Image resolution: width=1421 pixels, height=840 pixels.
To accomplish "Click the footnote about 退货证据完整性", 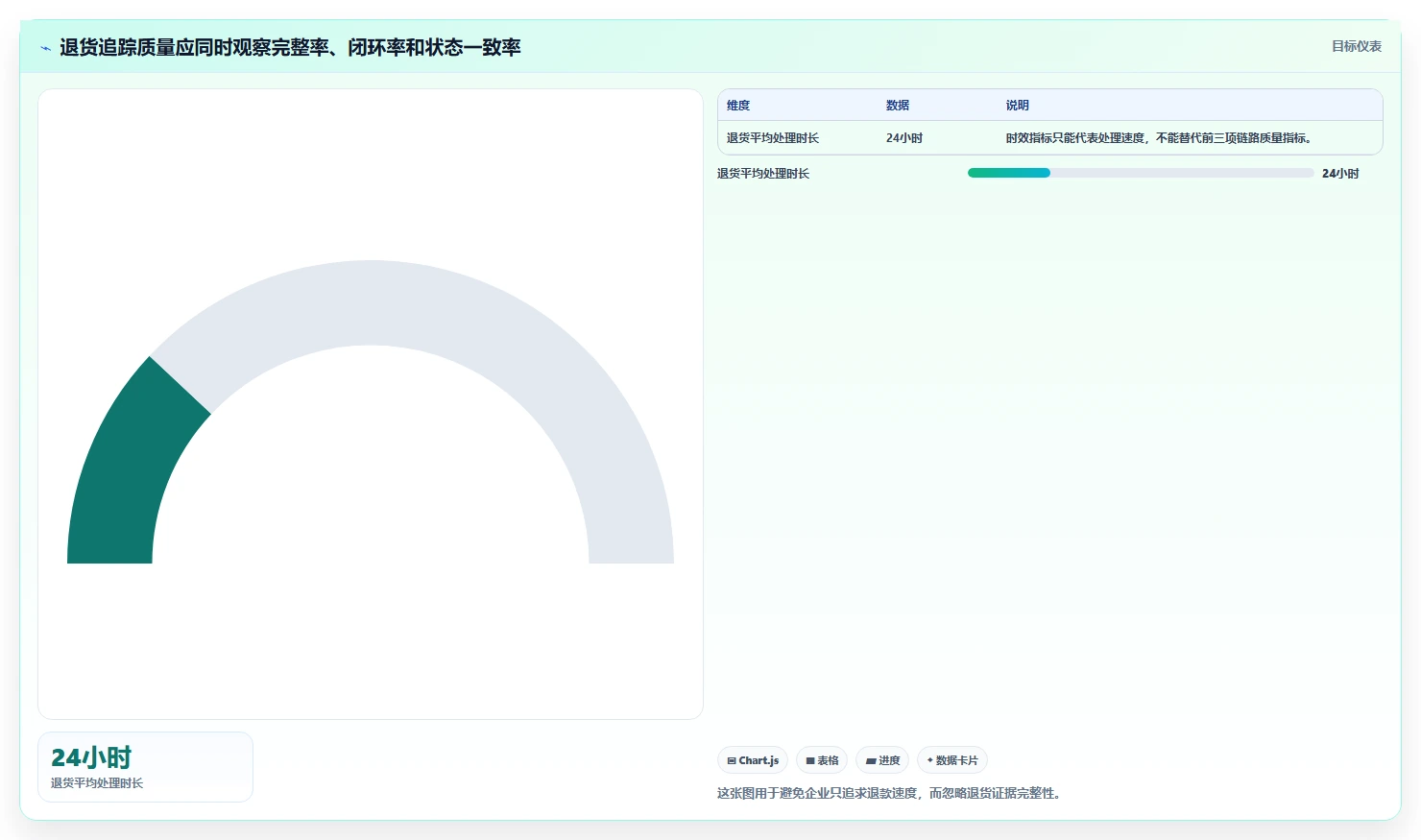I will 889,793.
